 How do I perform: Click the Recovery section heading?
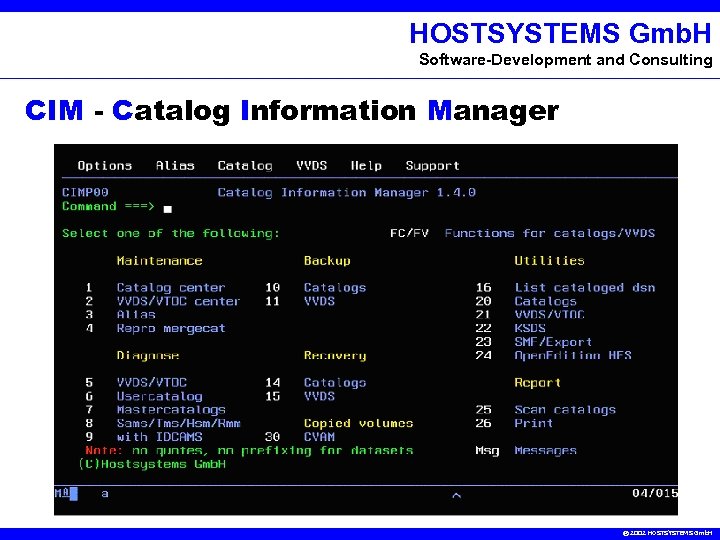[x=335, y=355]
